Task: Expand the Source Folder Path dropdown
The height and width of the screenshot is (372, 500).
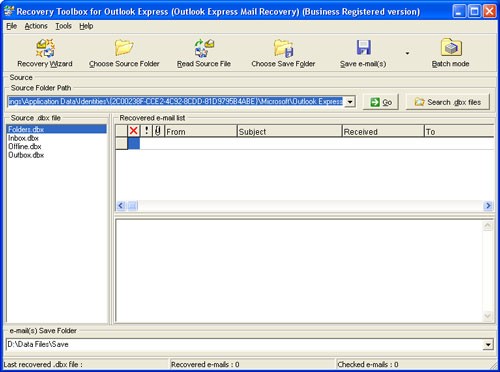Action: tap(350, 101)
